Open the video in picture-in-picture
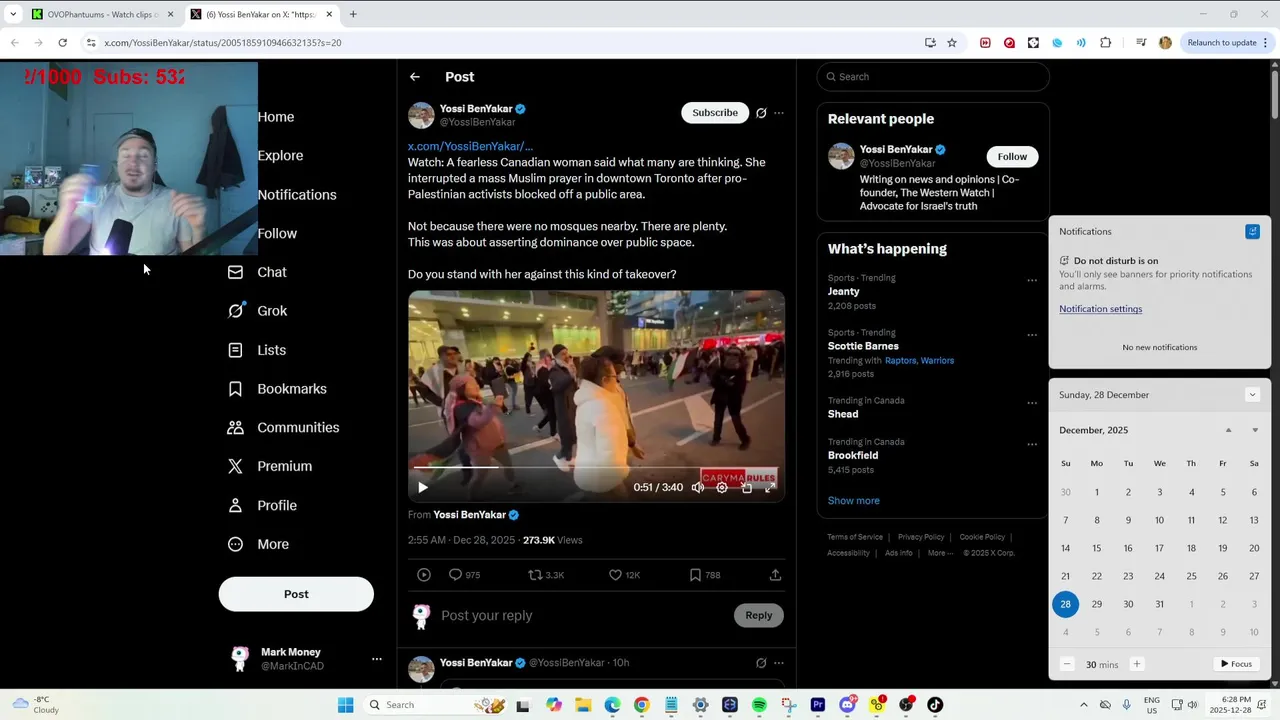Viewport: 1280px width, 720px height. pyautogui.click(x=746, y=488)
